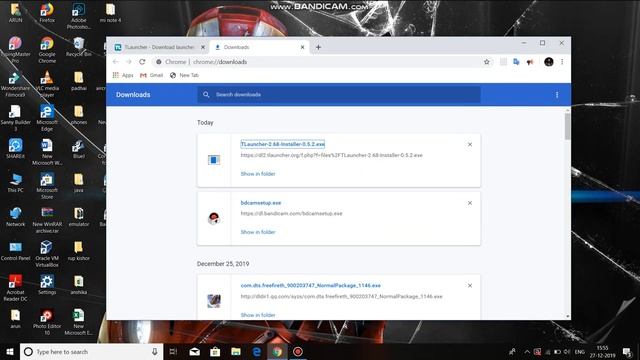Click the megaphone extension icon
Image resolution: width=640 pixels, height=360 pixels.
530,62
